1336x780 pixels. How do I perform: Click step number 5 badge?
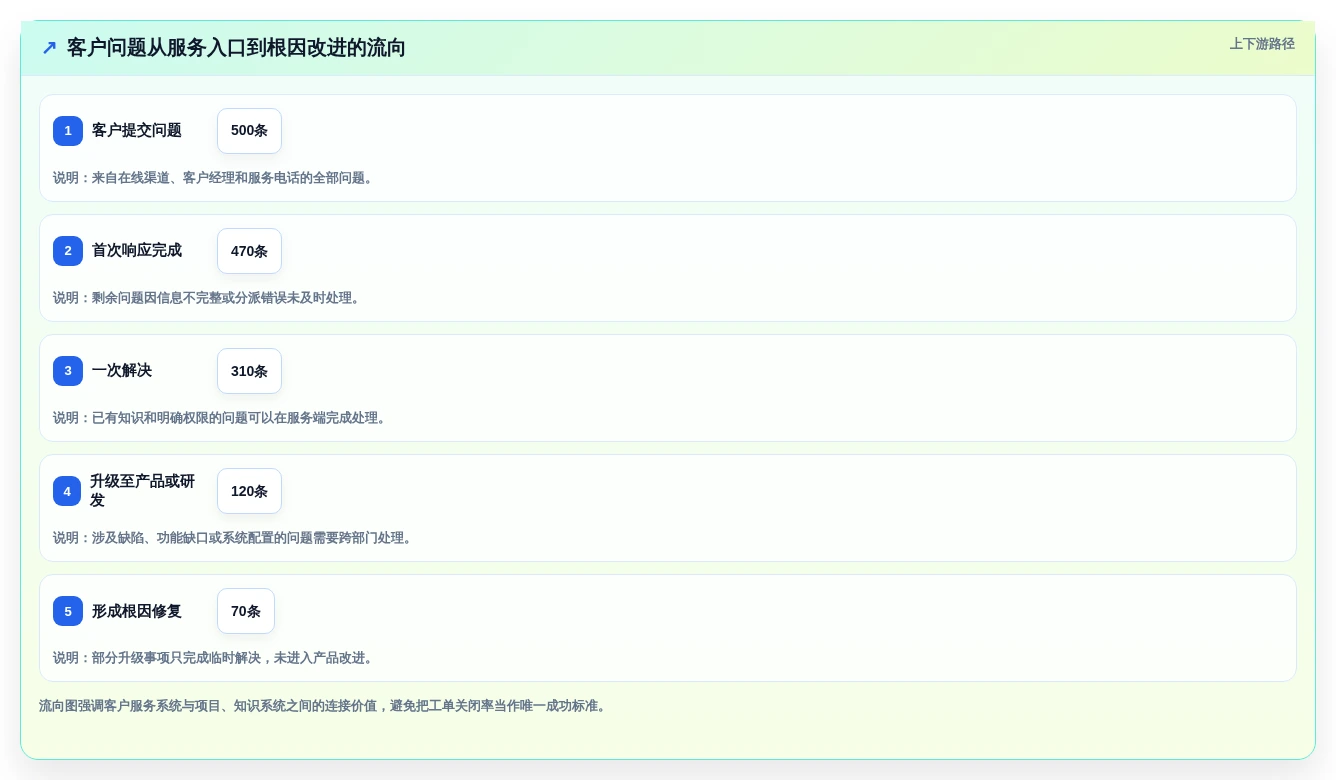click(x=68, y=611)
